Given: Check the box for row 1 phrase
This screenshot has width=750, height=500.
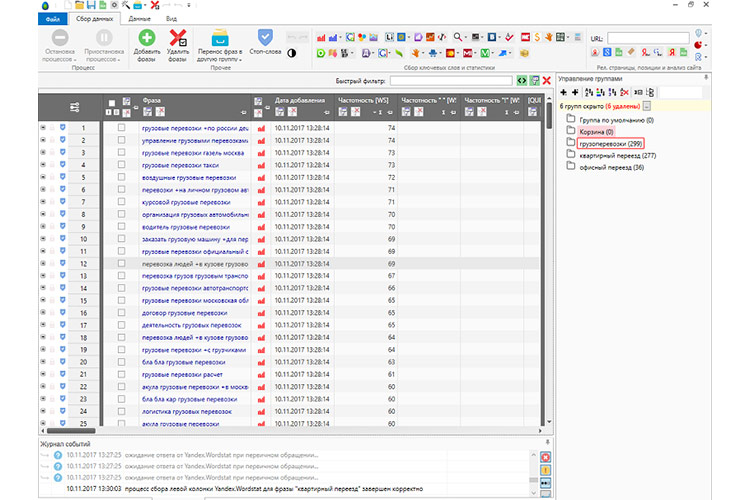Looking at the screenshot, I should coord(121,128).
